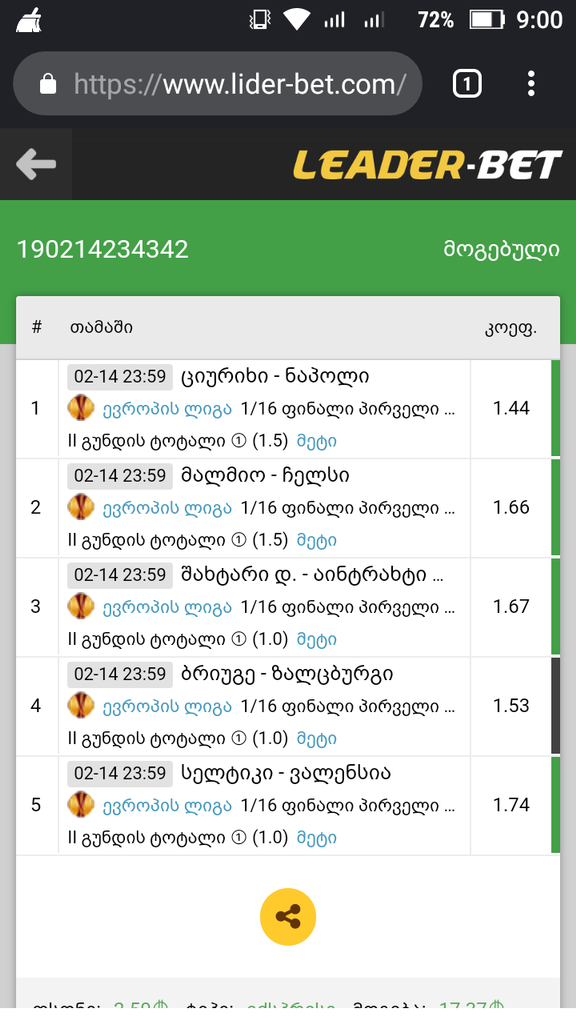Tap მეტი in სელტიკი - ვალენსია row

[x=317, y=839]
